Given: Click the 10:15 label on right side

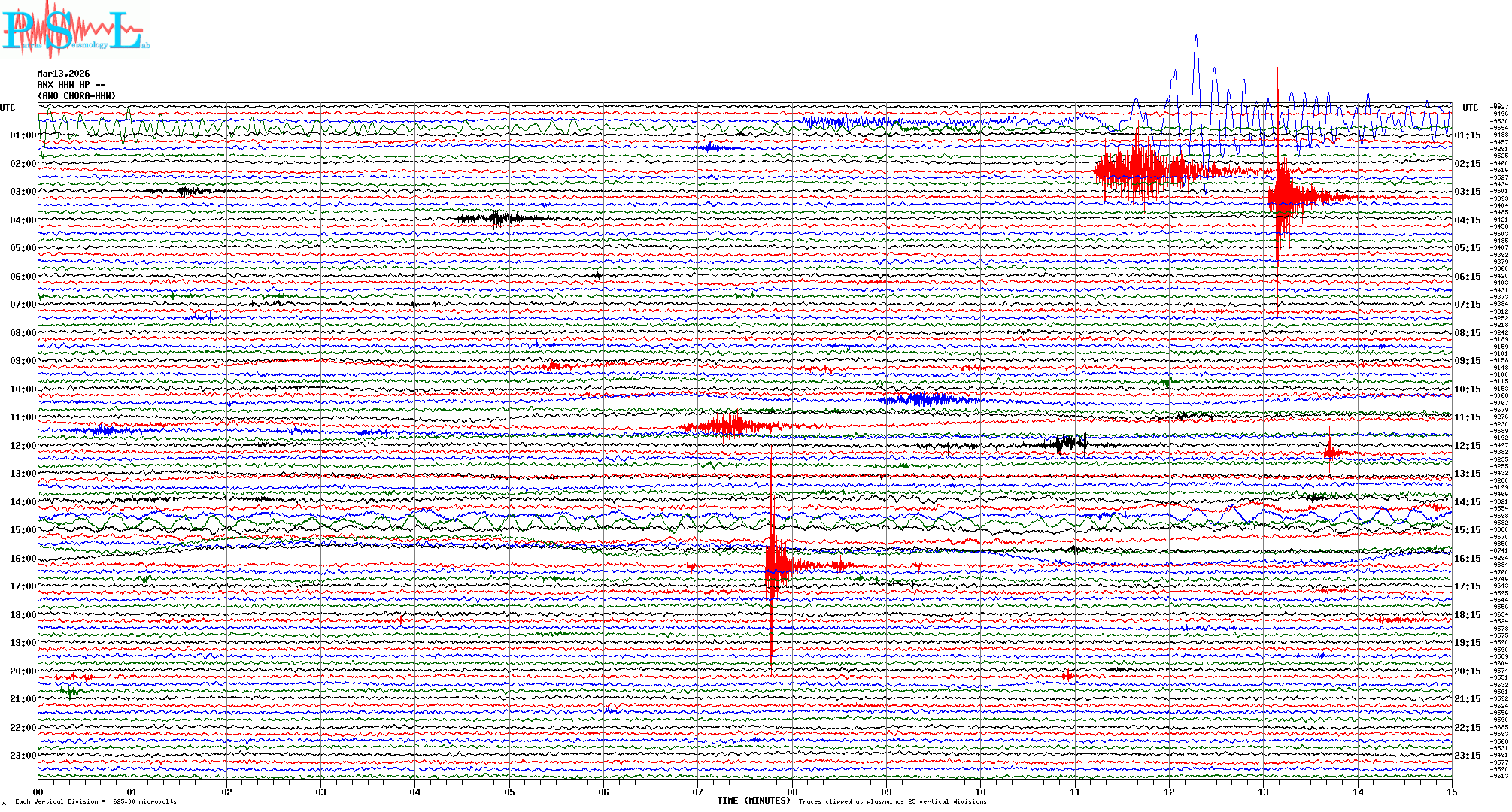Looking at the screenshot, I should pos(1467,389).
